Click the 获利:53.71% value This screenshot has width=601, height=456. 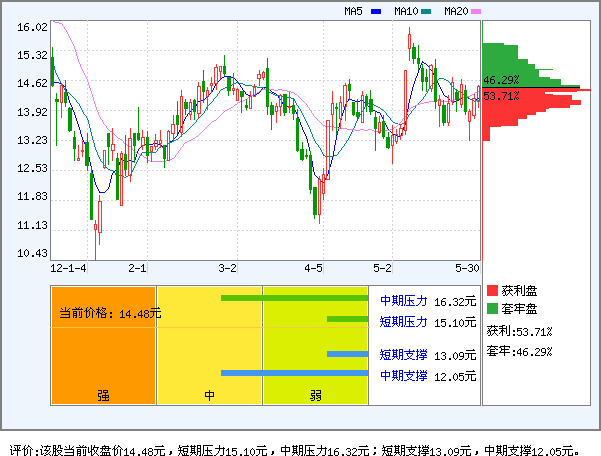(519, 331)
